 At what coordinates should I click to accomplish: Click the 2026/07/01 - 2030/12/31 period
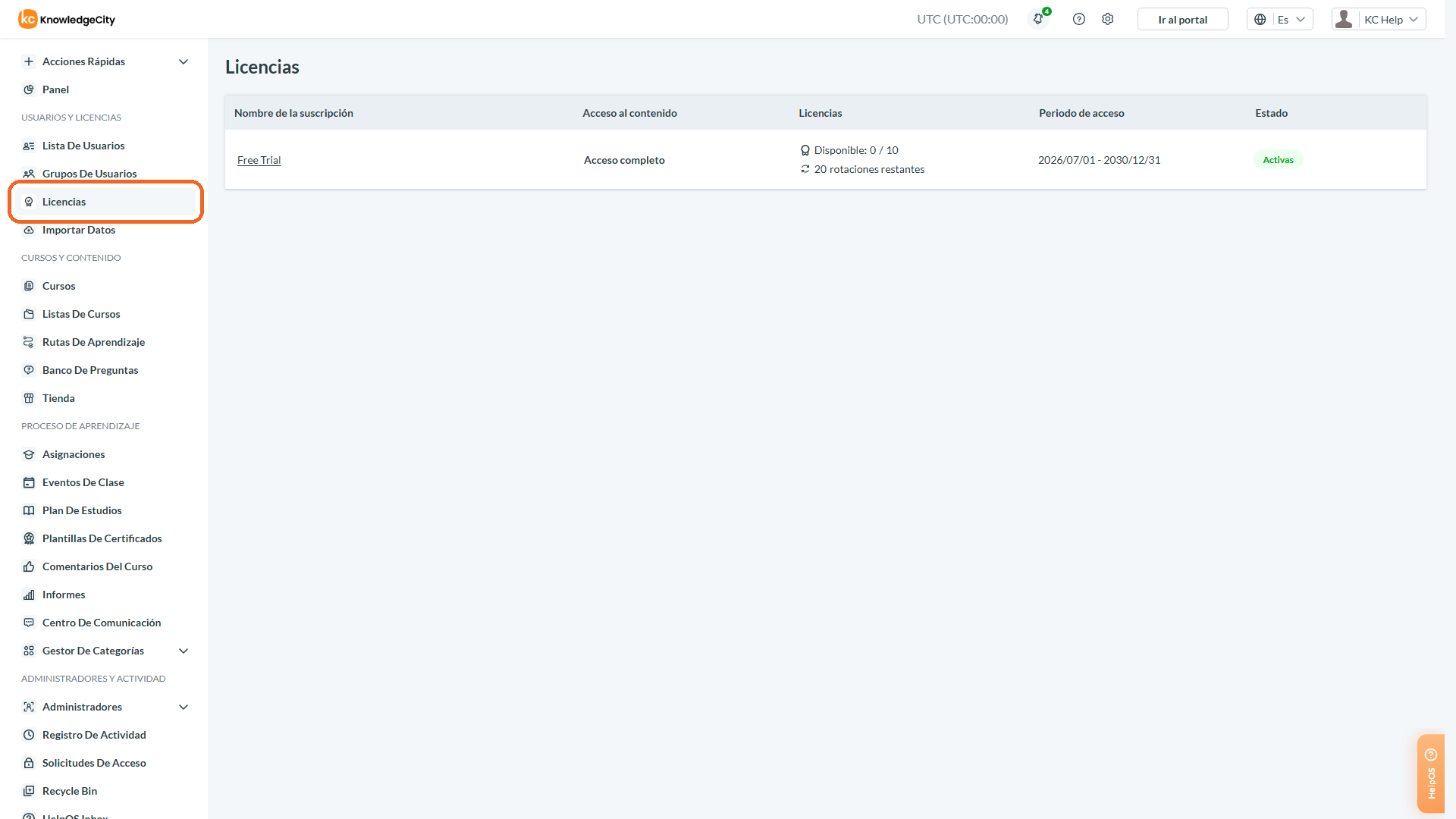coord(1099,160)
